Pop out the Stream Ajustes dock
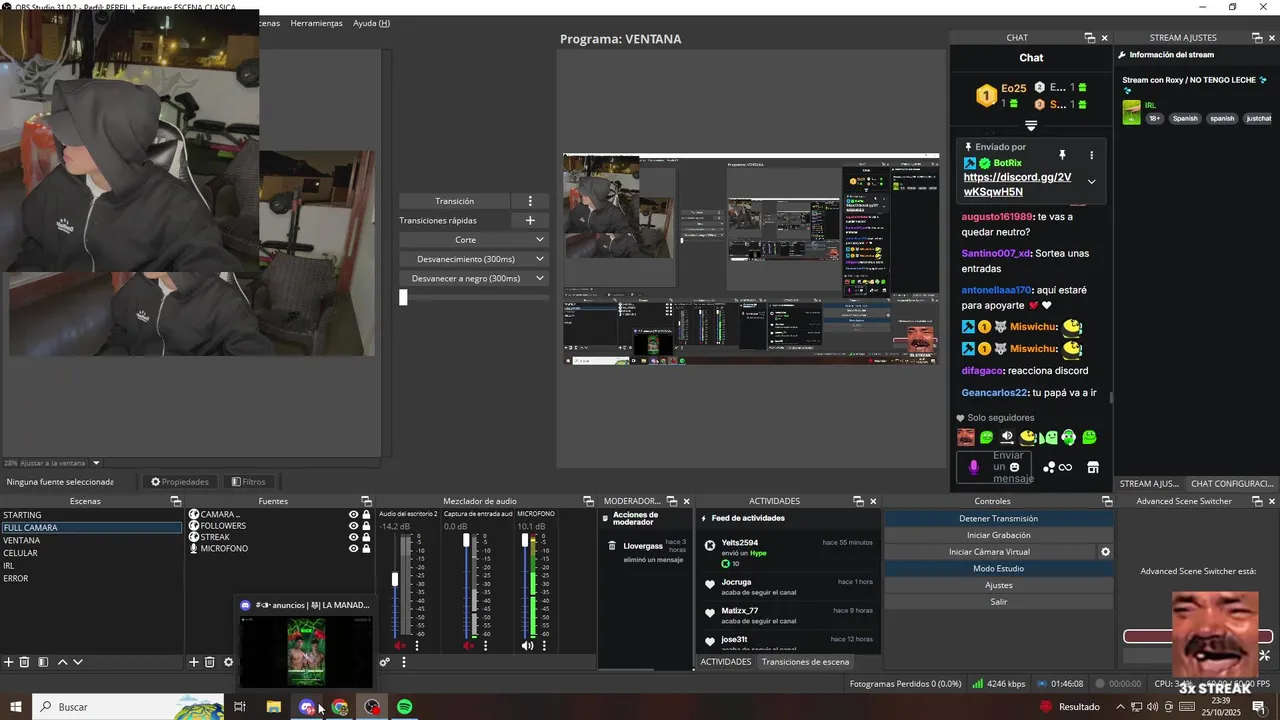Image resolution: width=1280 pixels, height=720 pixels. [1257, 38]
